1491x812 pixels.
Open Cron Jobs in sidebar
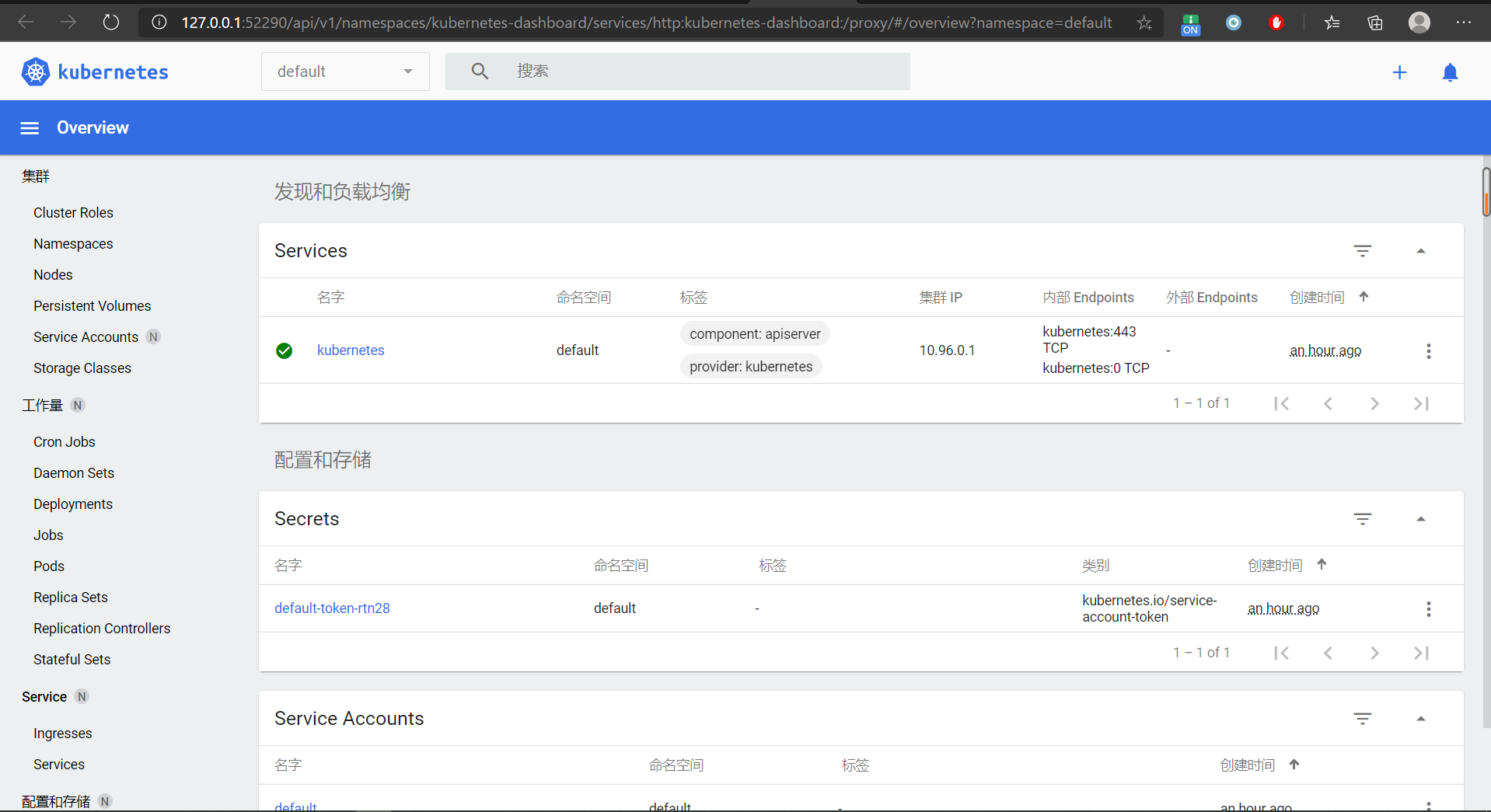pyautogui.click(x=65, y=442)
